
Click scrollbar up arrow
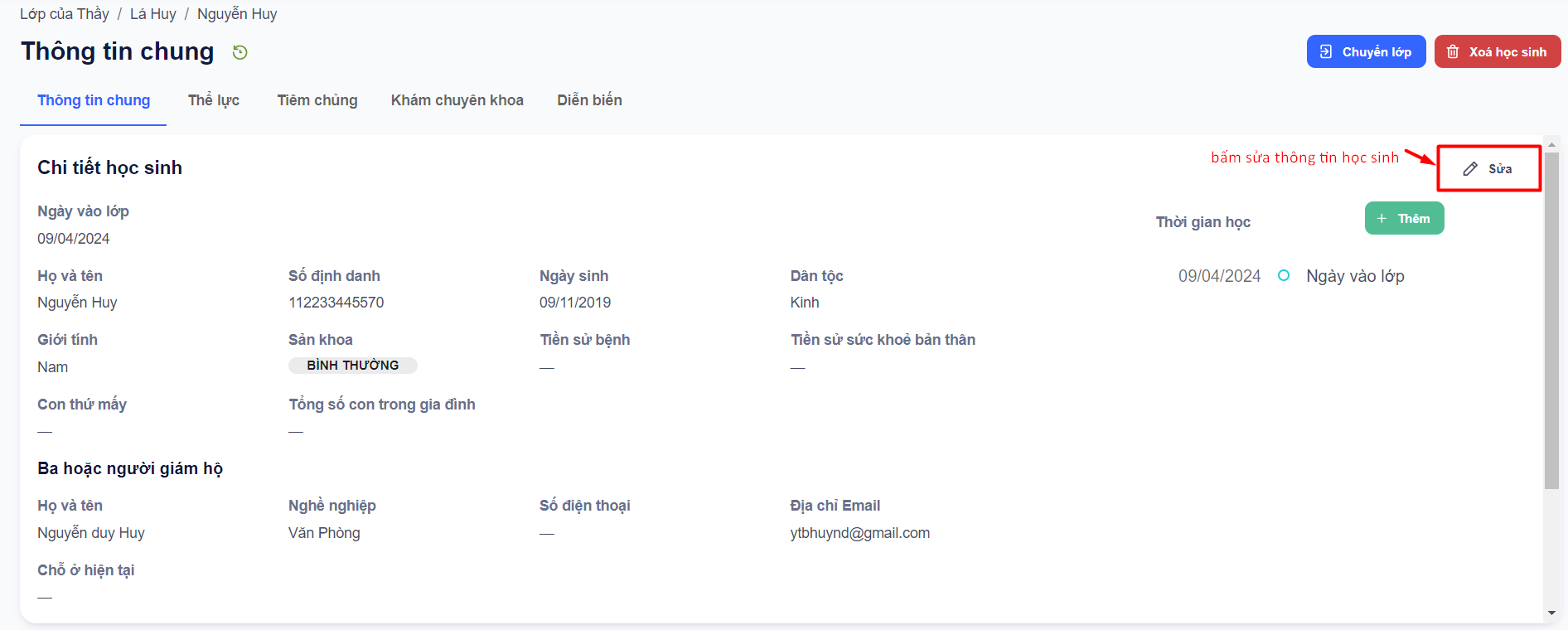coord(1551,144)
